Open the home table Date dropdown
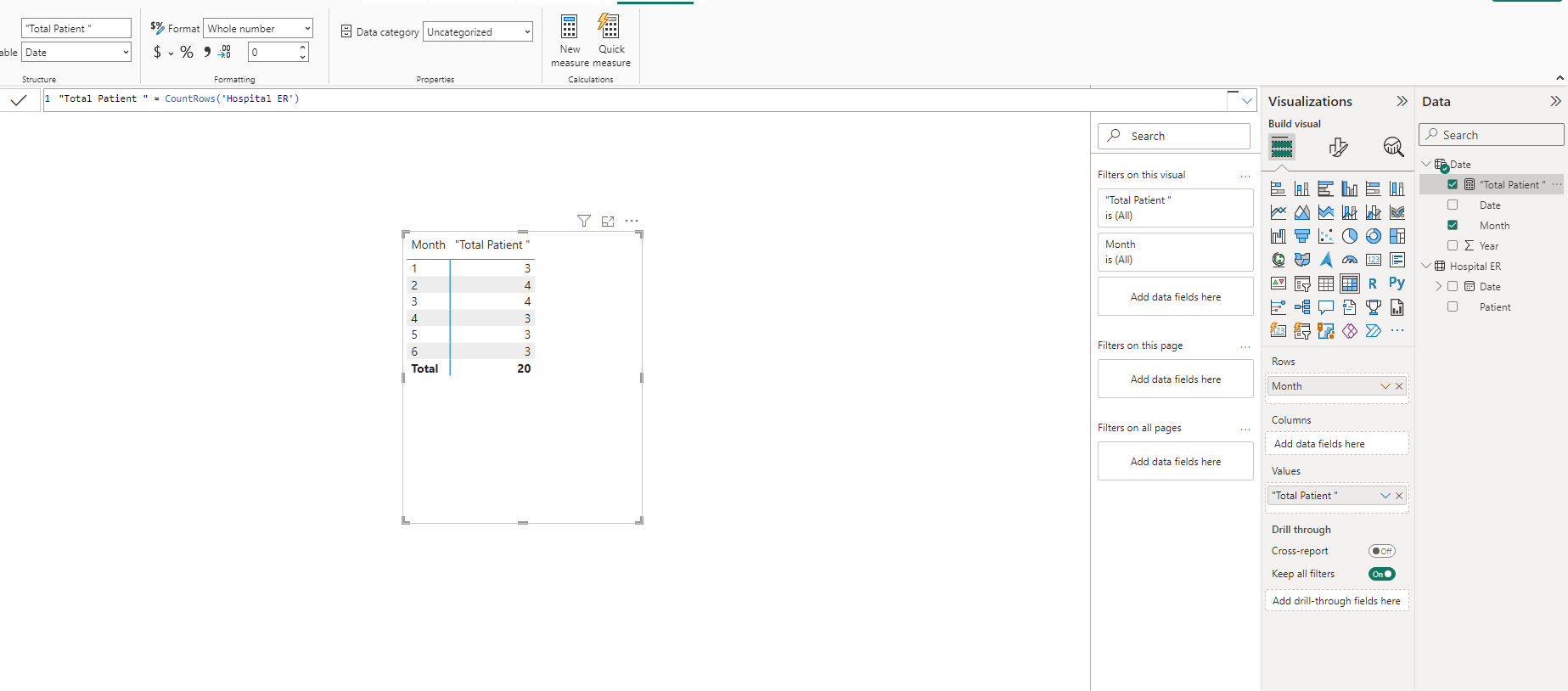The width and height of the screenshot is (1568, 691). pyautogui.click(x=76, y=53)
